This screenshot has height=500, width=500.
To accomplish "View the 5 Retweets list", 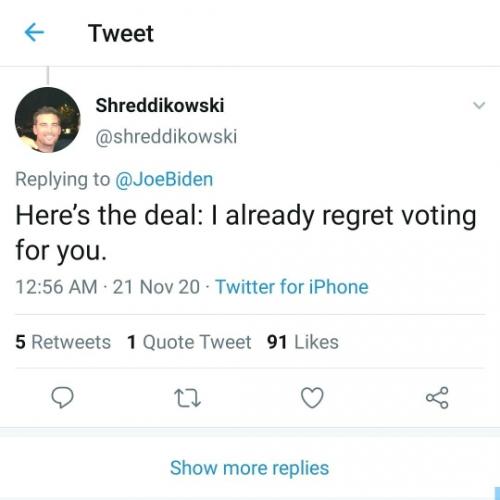I will [x=63, y=342].
